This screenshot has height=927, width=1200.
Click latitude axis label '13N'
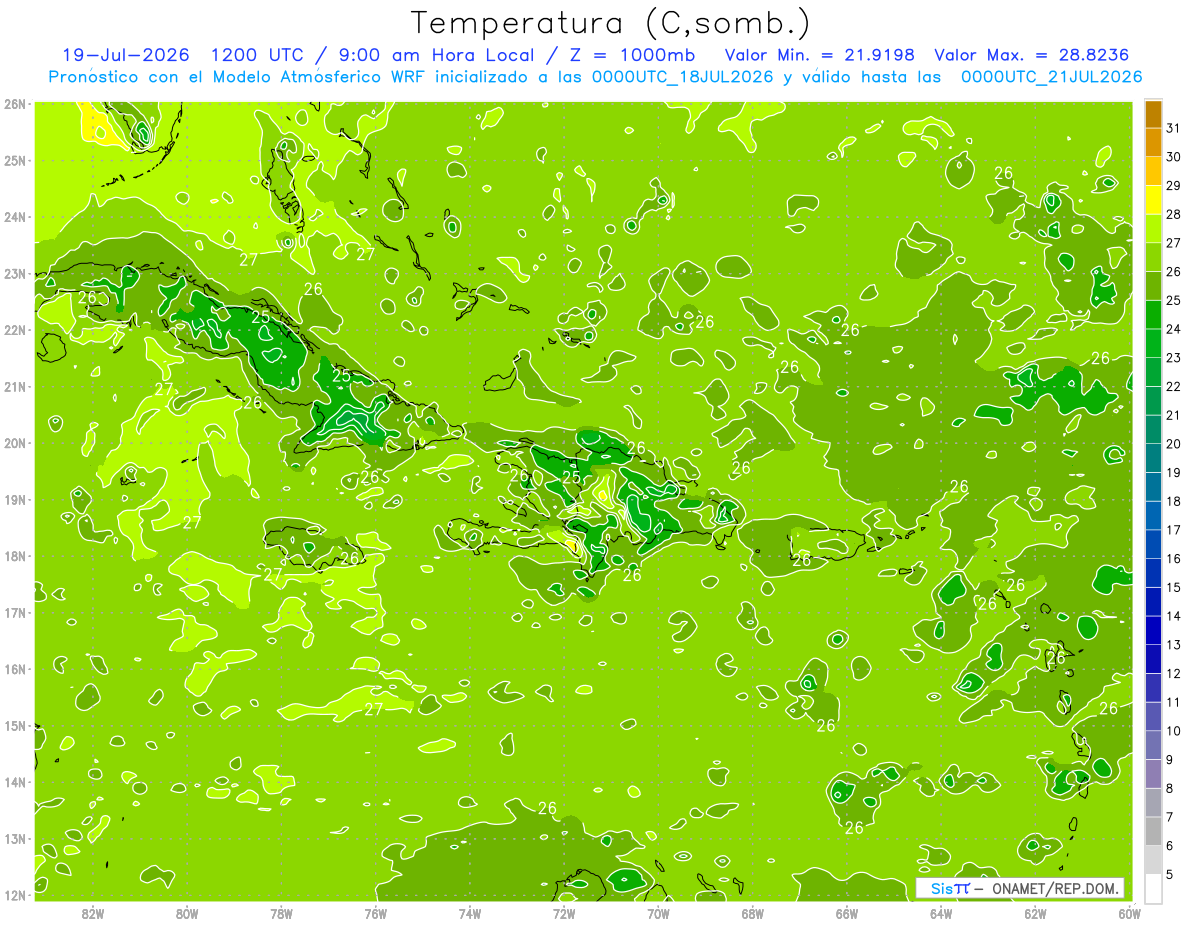click(16, 839)
